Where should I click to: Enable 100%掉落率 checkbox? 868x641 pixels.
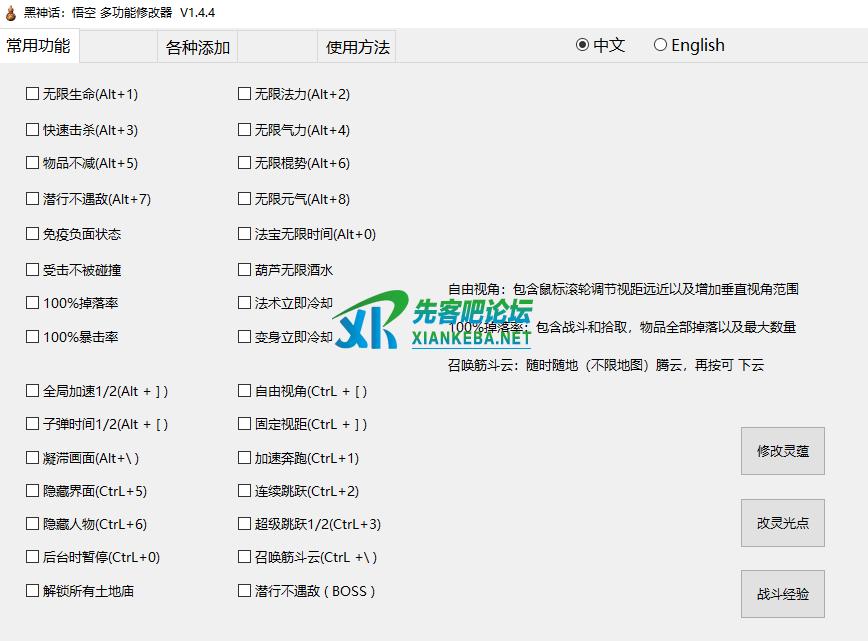point(33,303)
